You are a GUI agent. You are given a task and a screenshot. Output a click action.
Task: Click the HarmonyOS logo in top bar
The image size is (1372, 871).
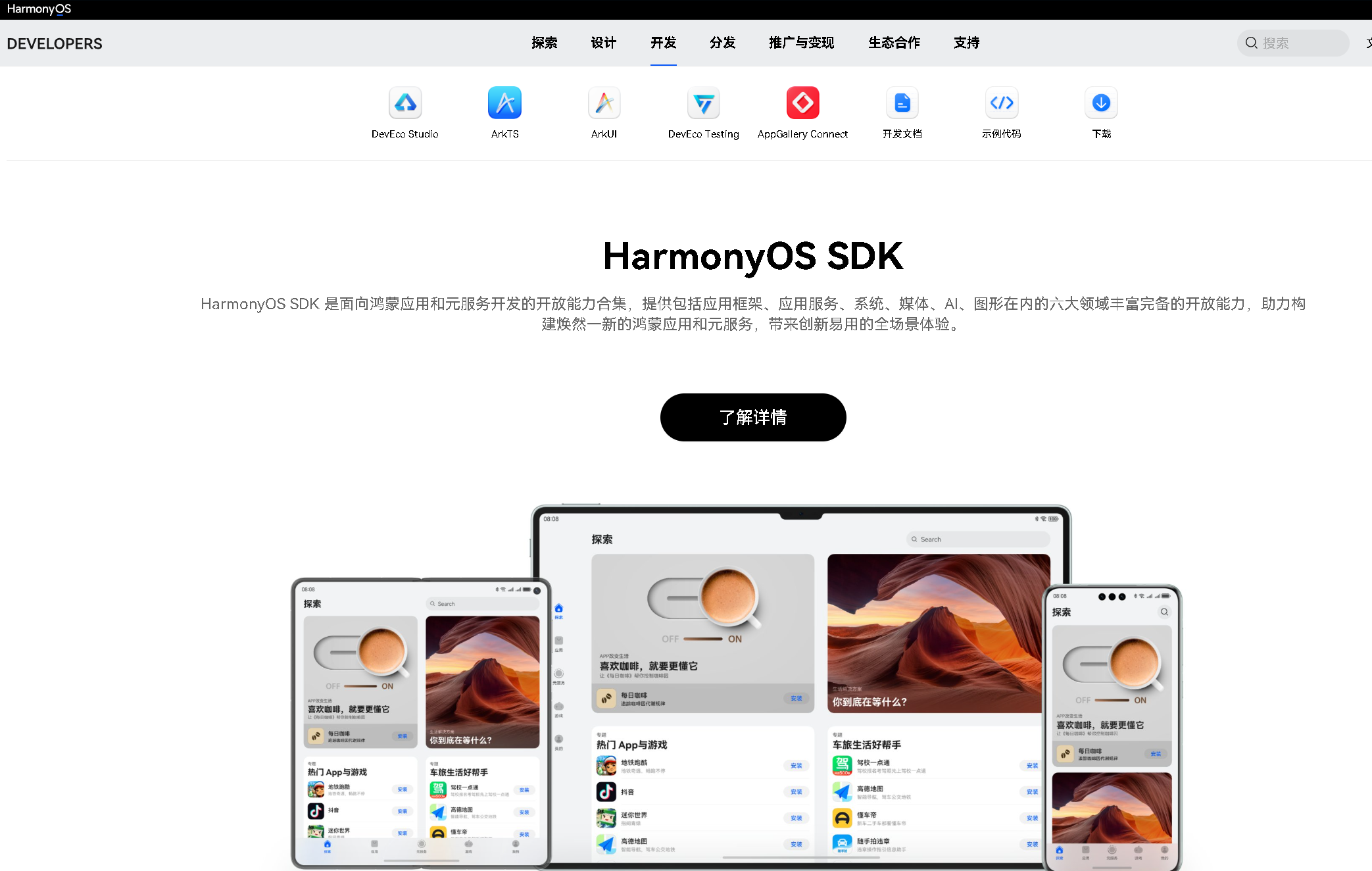pyautogui.click(x=39, y=9)
